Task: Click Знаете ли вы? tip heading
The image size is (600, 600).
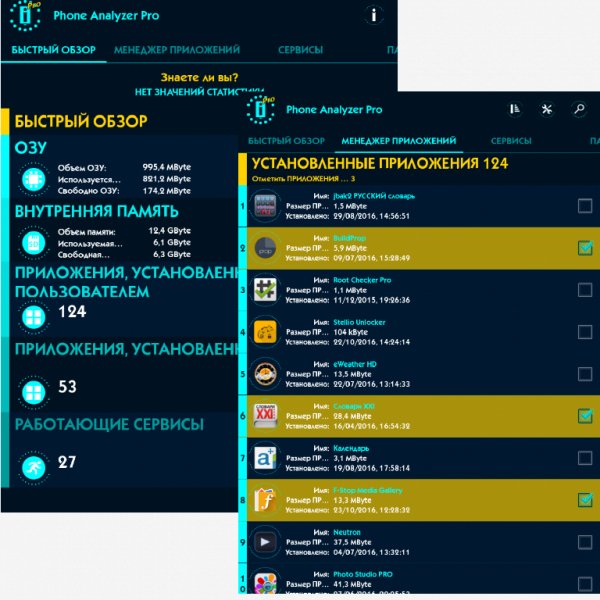Action: (x=199, y=77)
